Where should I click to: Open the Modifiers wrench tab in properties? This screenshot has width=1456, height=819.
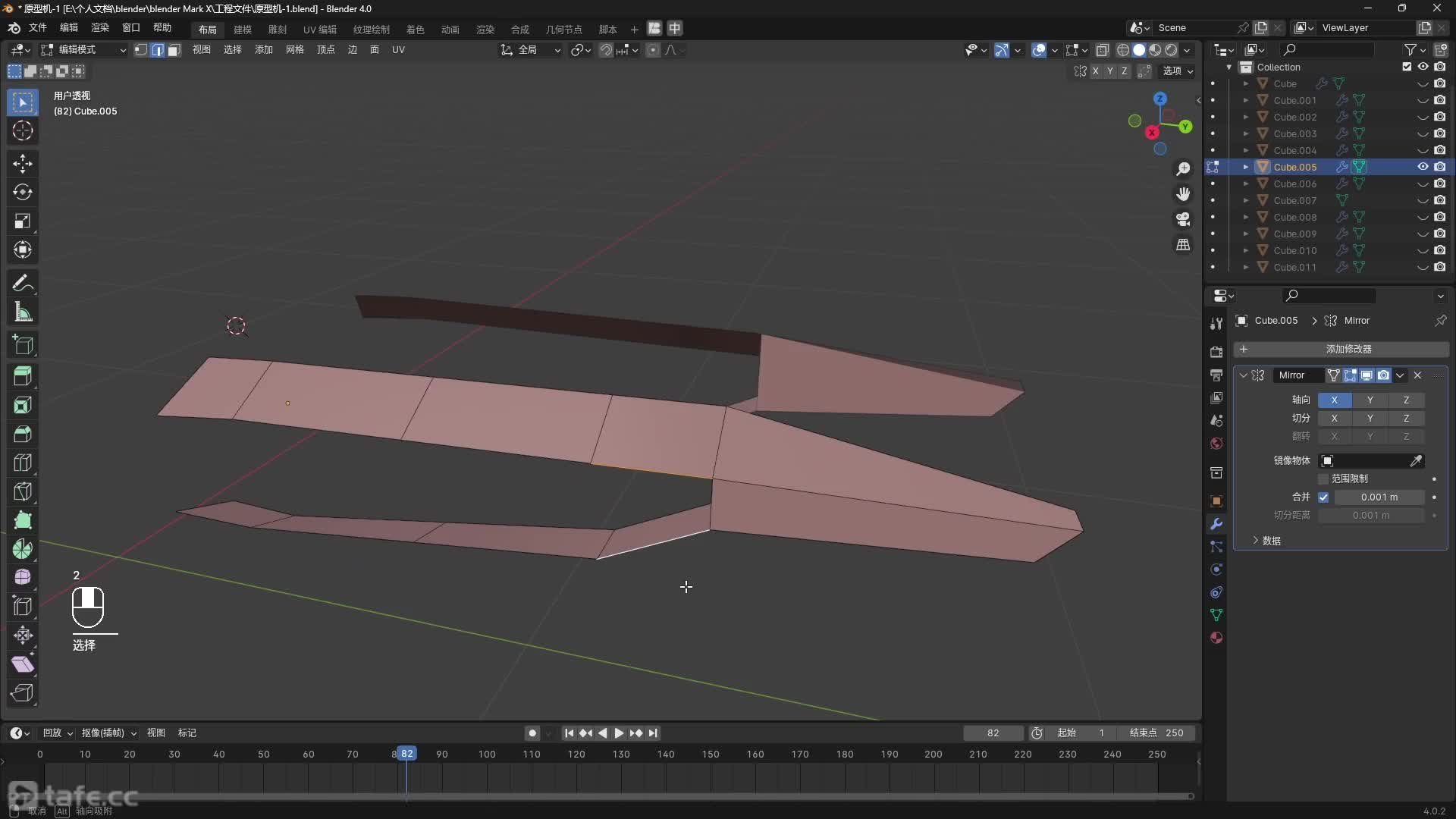[1216, 524]
